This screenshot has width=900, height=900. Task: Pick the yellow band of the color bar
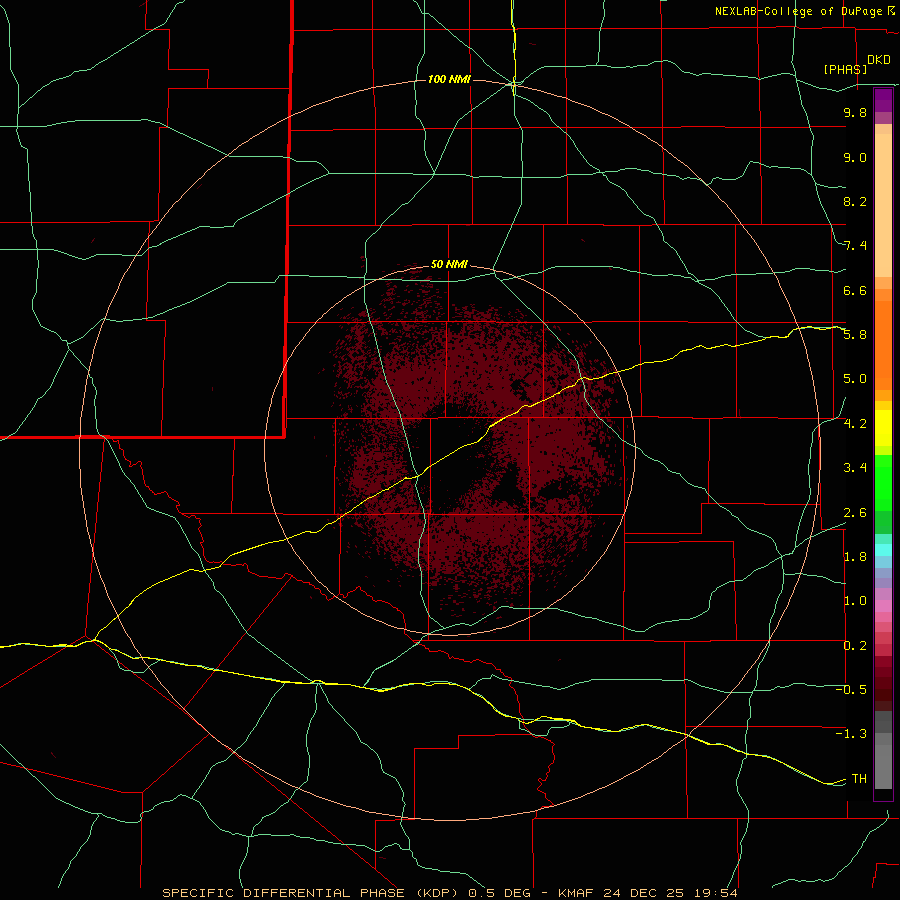point(883,428)
